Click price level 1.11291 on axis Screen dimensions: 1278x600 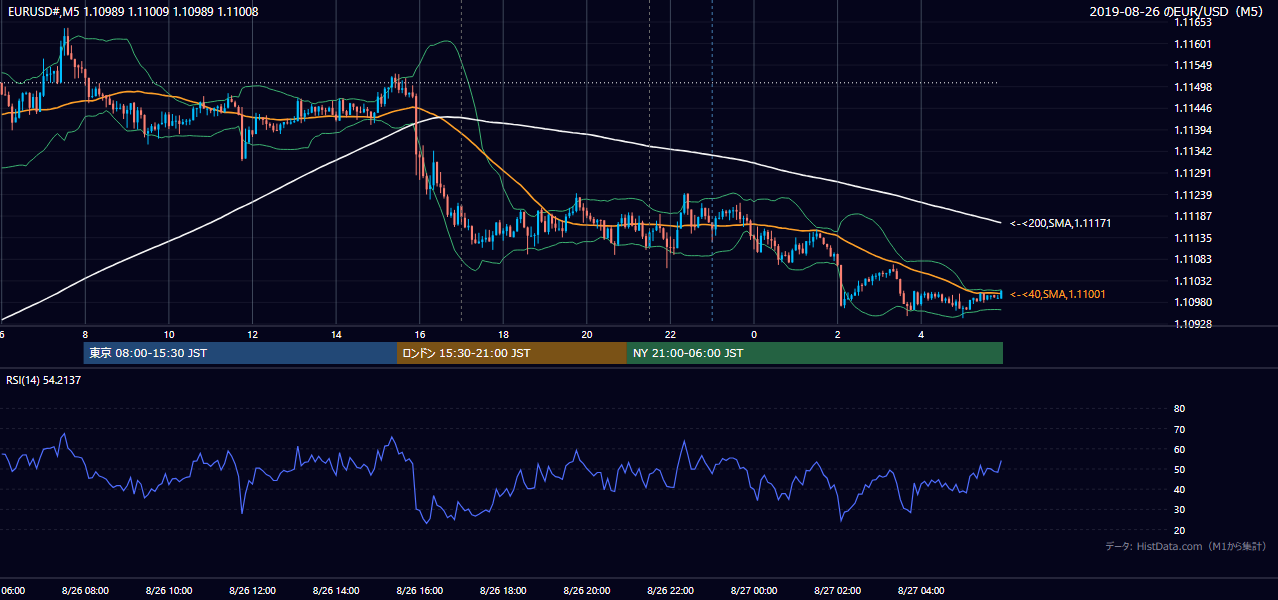[x=1193, y=173]
